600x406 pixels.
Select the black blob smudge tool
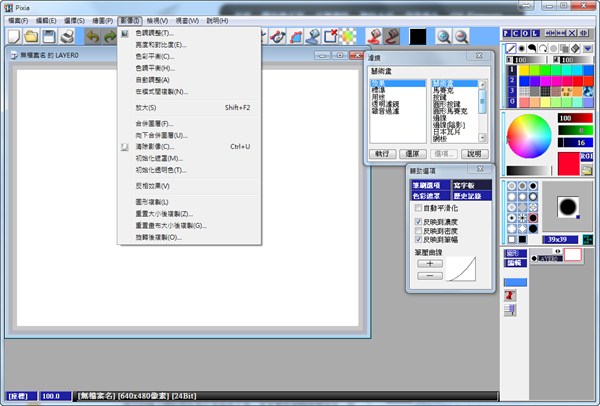[532, 49]
